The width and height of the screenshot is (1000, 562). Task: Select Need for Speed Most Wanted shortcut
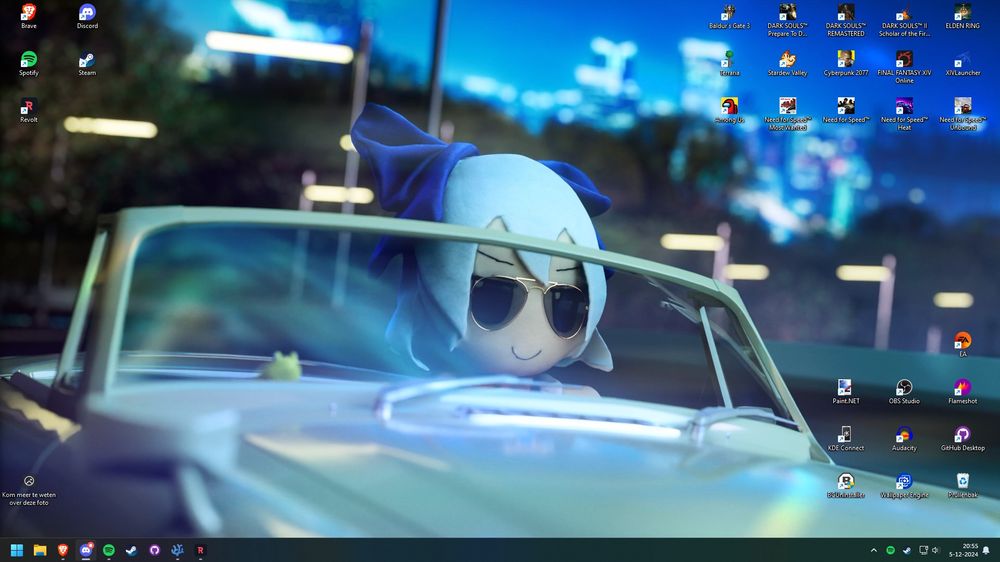click(x=788, y=114)
